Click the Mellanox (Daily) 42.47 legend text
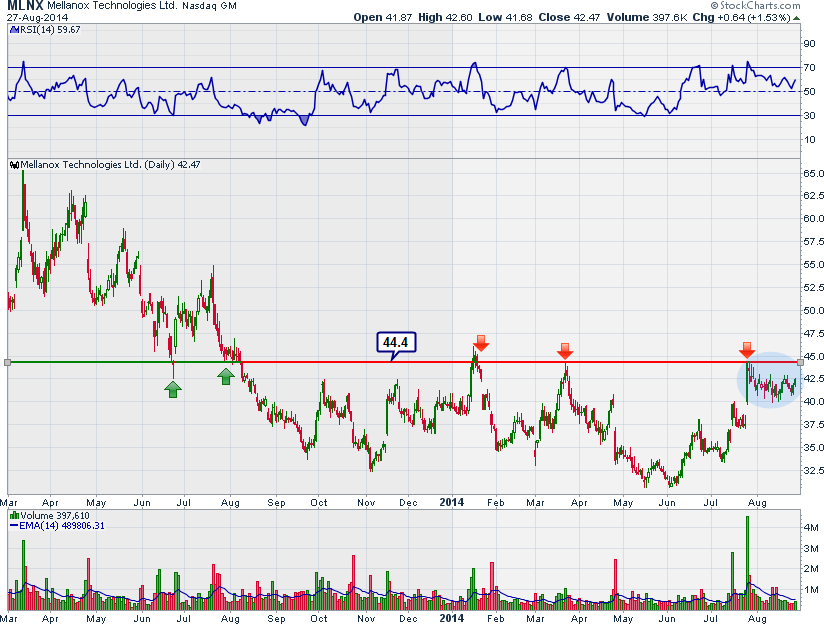Screen dimensions: 824x624 (x=110, y=165)
